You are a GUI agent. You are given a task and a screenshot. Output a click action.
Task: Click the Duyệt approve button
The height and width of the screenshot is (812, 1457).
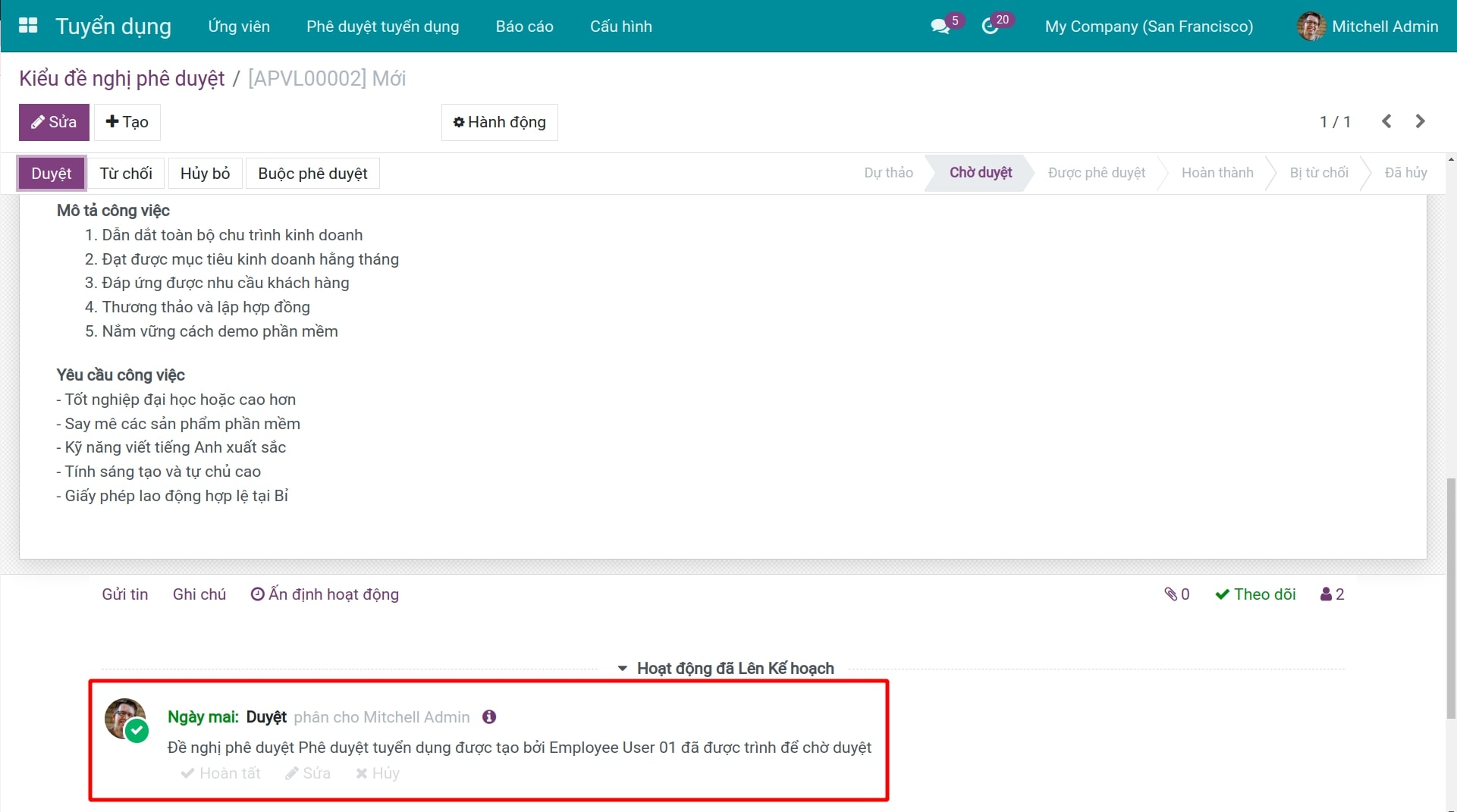[x=52, y=174]
